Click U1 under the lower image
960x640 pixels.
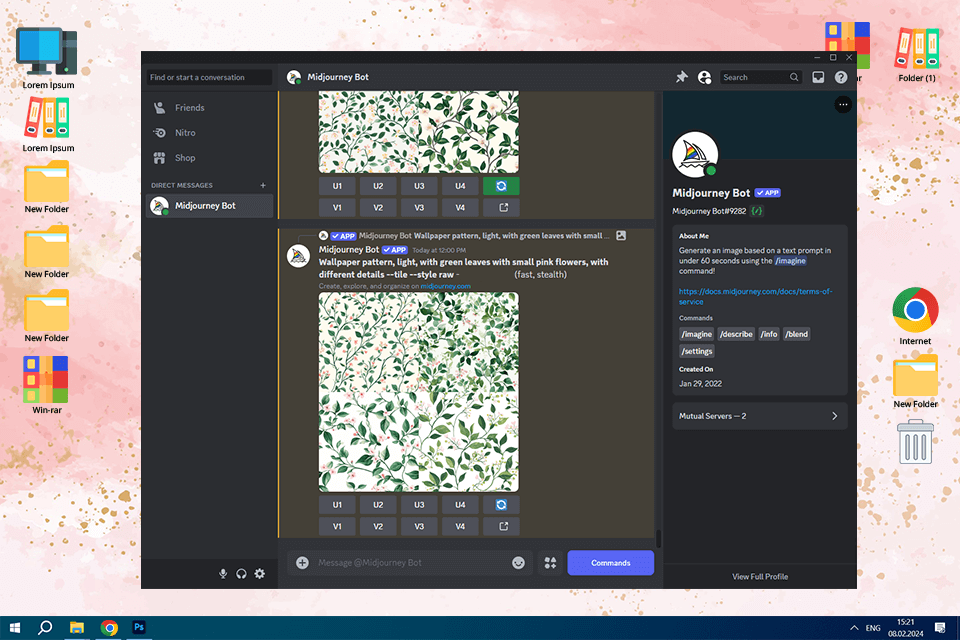(337, 505)
